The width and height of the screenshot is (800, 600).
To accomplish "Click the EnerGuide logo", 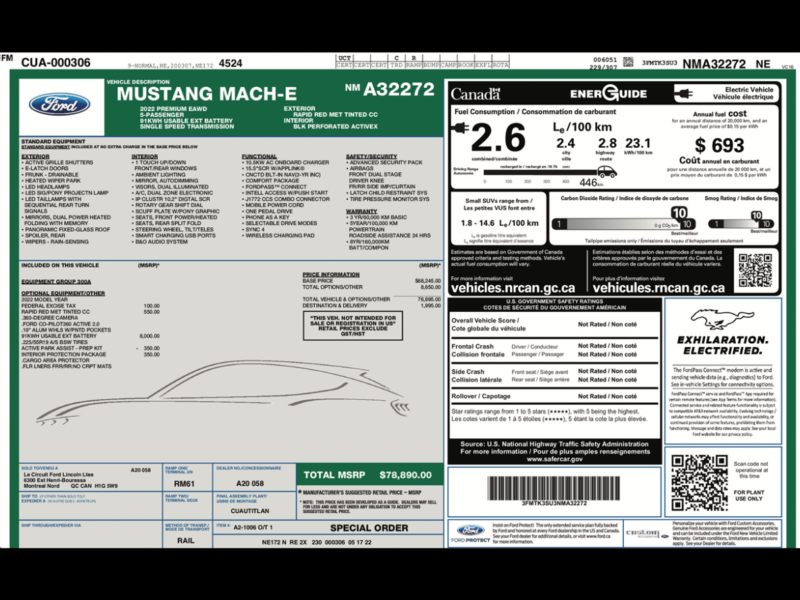I will click(608, 93).
